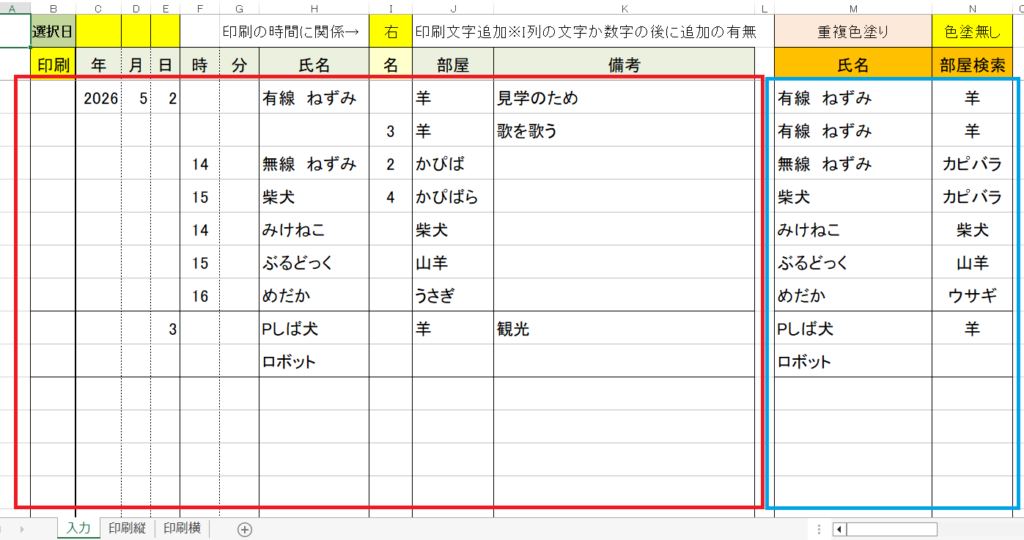Click the year cell containing 2026
Screen dimensions: 1024x540
pos(98,98)
